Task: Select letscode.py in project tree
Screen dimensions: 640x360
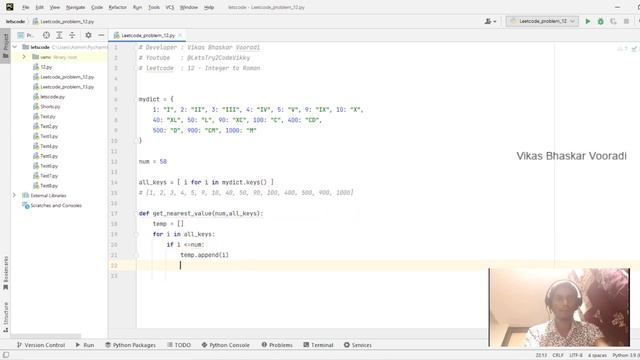Action: (x=49, y=96)
